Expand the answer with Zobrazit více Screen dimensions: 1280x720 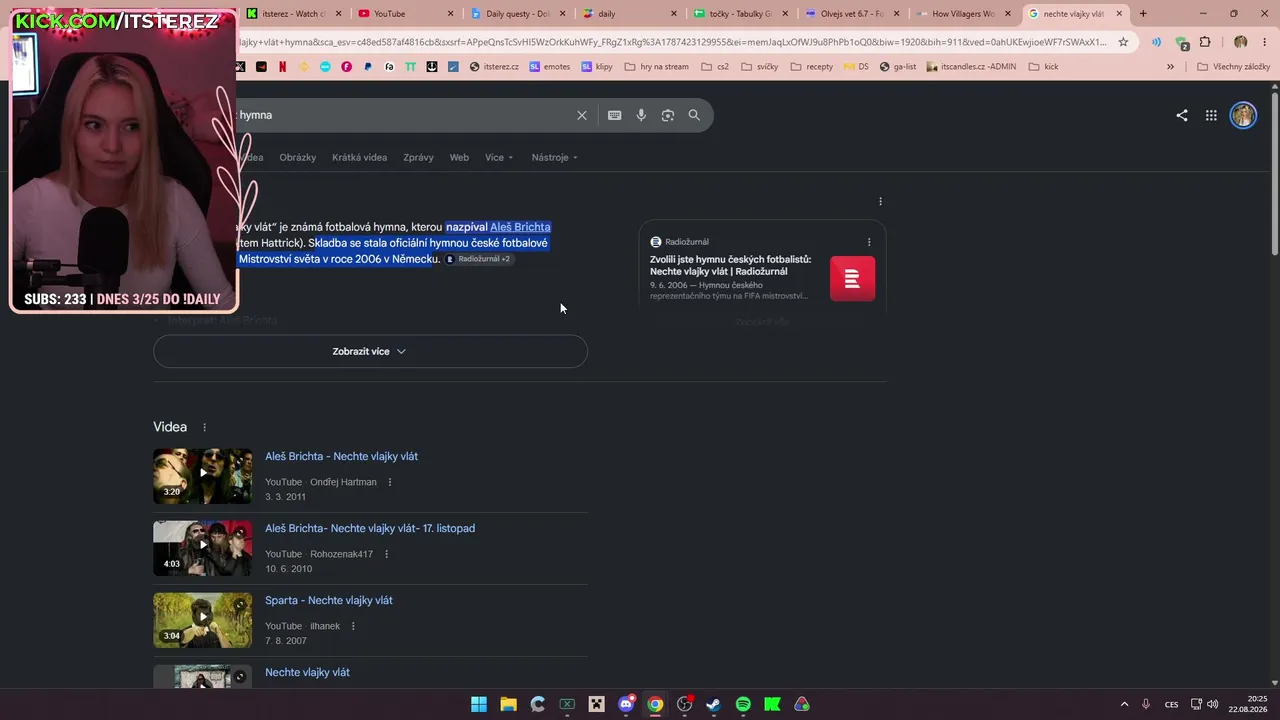370,351
